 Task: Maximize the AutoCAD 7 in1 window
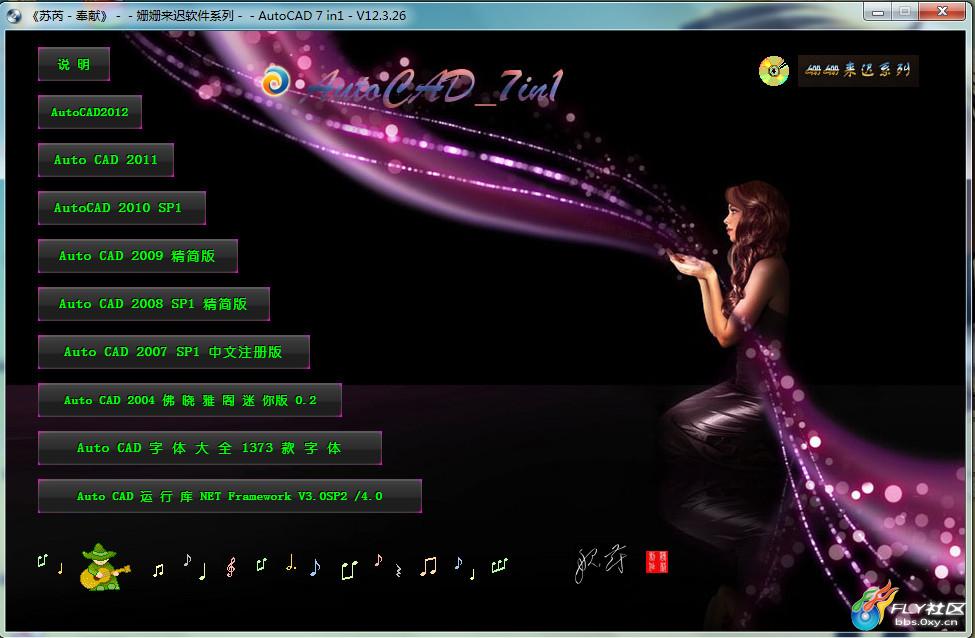click(x=905, y=11)
